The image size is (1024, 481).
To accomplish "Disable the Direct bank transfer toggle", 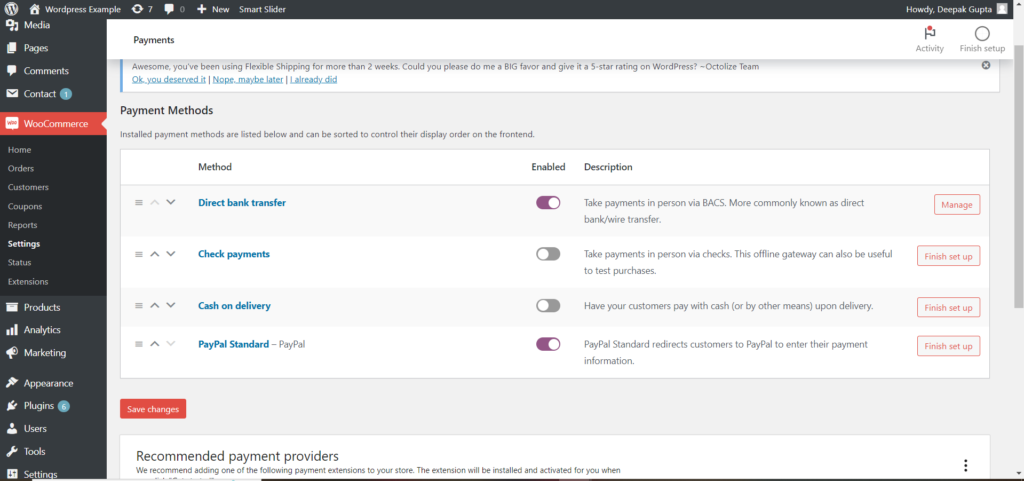I will point(548,203).
